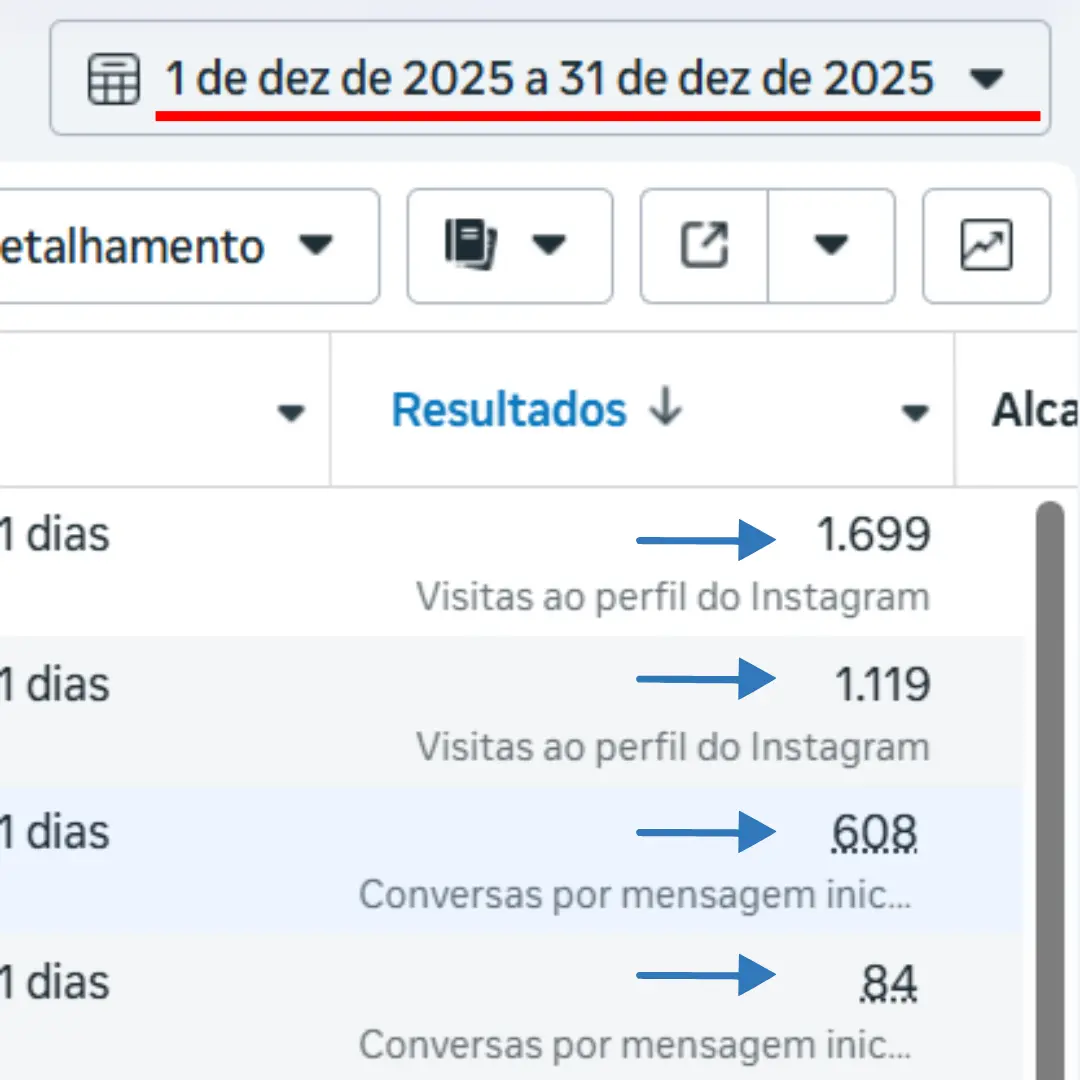Click the Alcance column header
This screenshot has width=1080, height=1080.
click(1034, 410)
